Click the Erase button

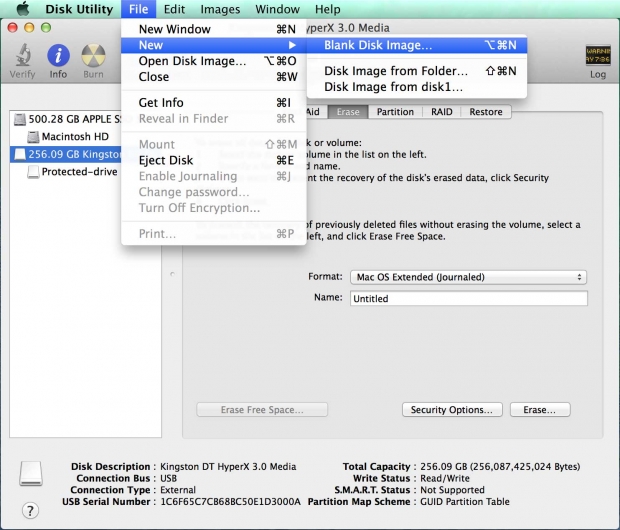coord(540,410)
